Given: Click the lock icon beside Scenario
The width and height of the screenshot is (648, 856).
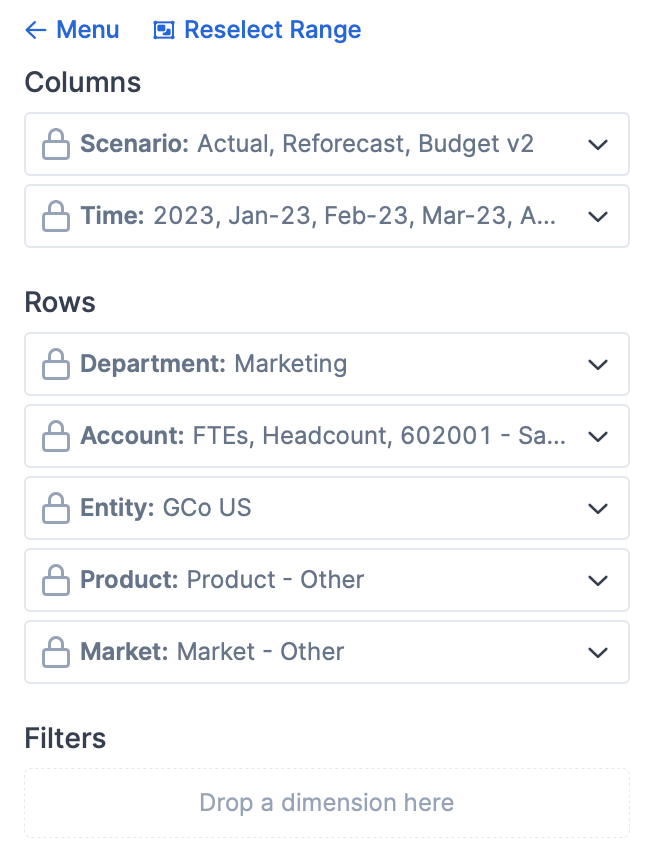Looking at the screenshot, I should [x=55, y=144].
